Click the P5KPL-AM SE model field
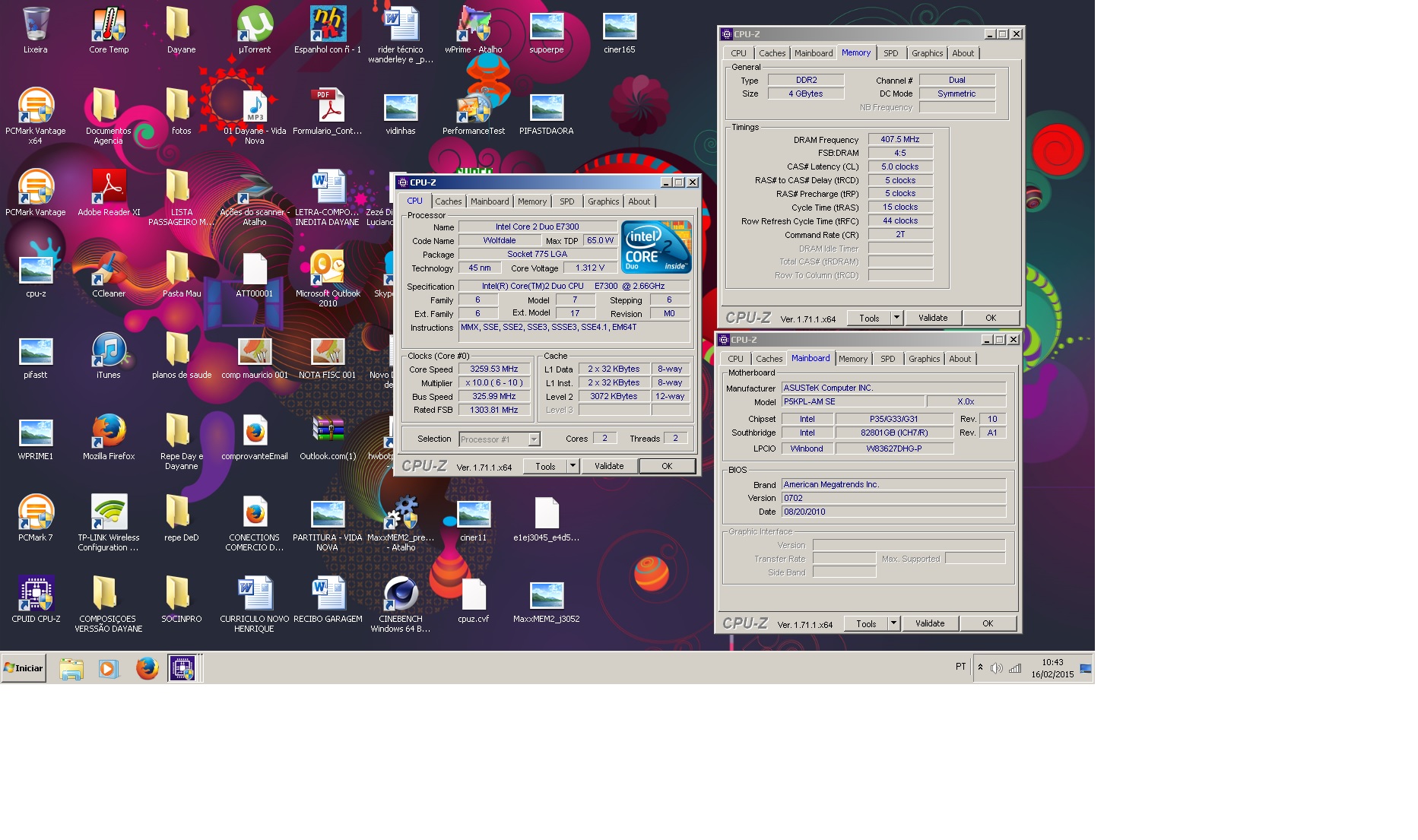Image resolution: width=1418 pixels, height=840 pixels. tap(853, 401)
